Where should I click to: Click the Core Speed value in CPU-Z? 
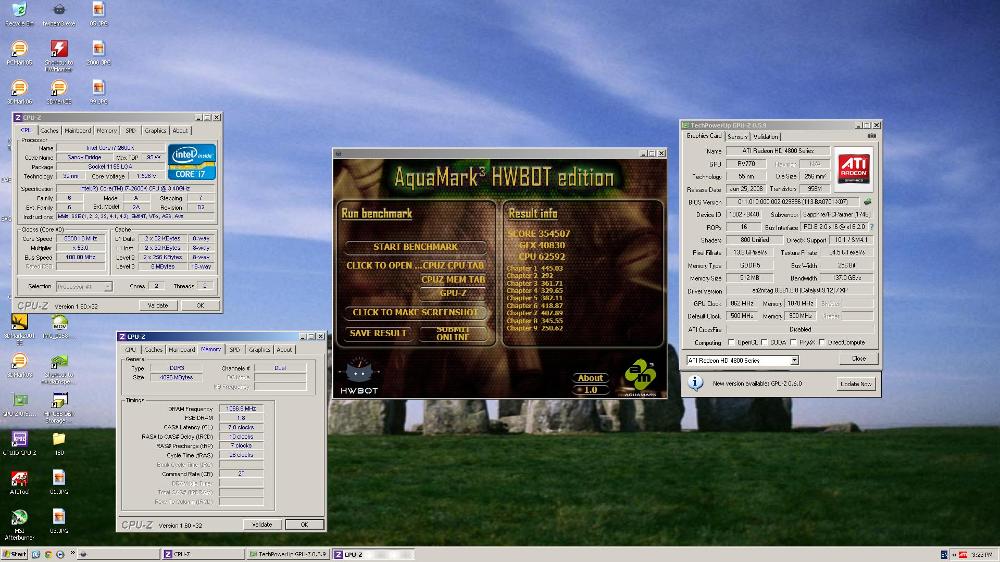coord(80,239)
